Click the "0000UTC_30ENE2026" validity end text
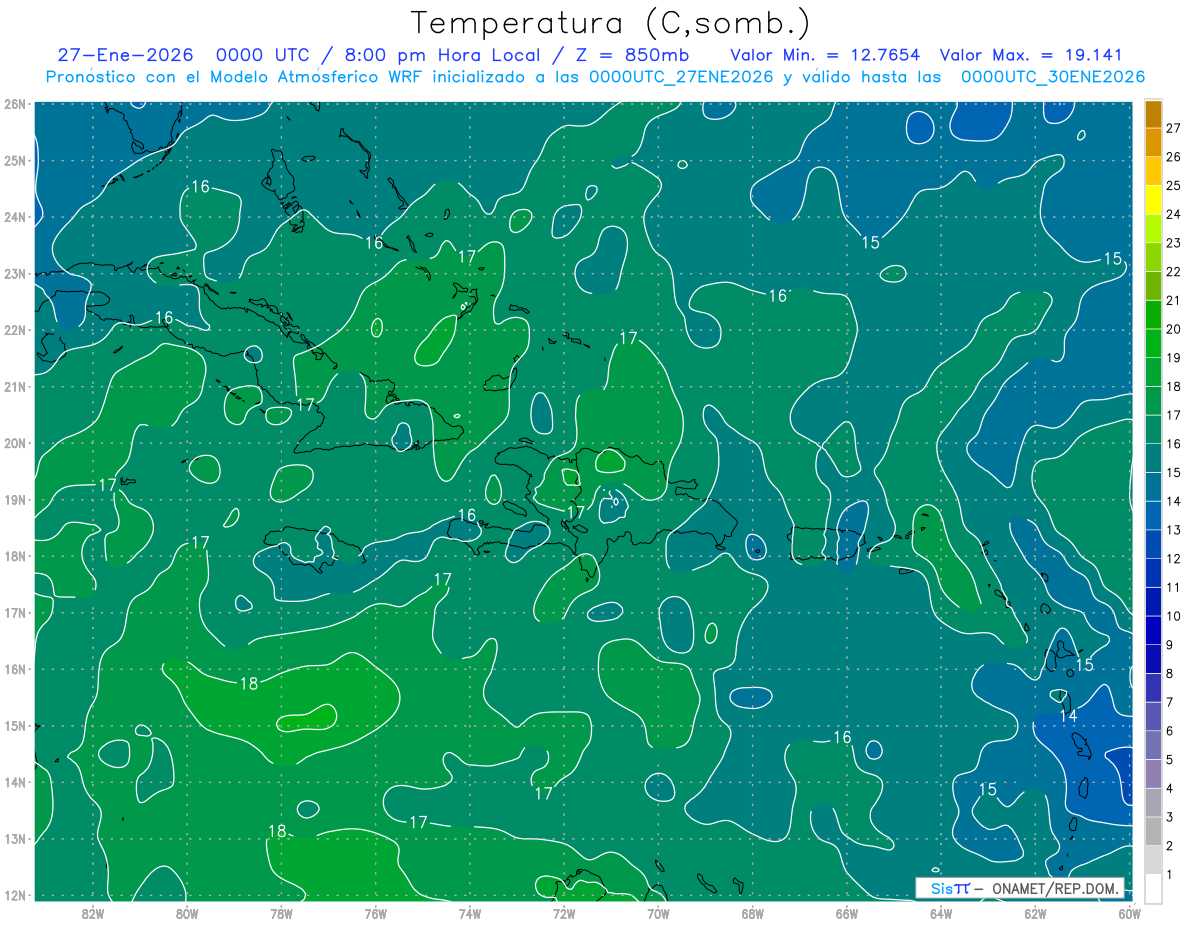 [1052, 77]
